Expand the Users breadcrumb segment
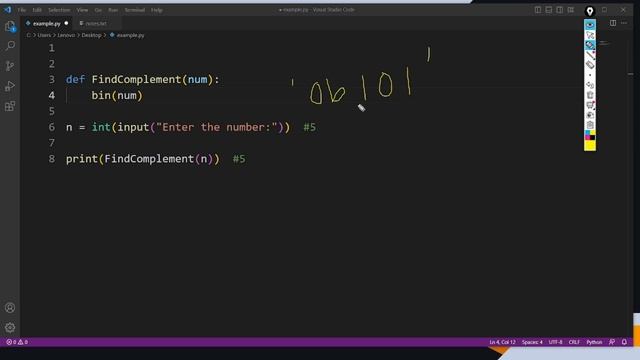 [x=44, y=35]
